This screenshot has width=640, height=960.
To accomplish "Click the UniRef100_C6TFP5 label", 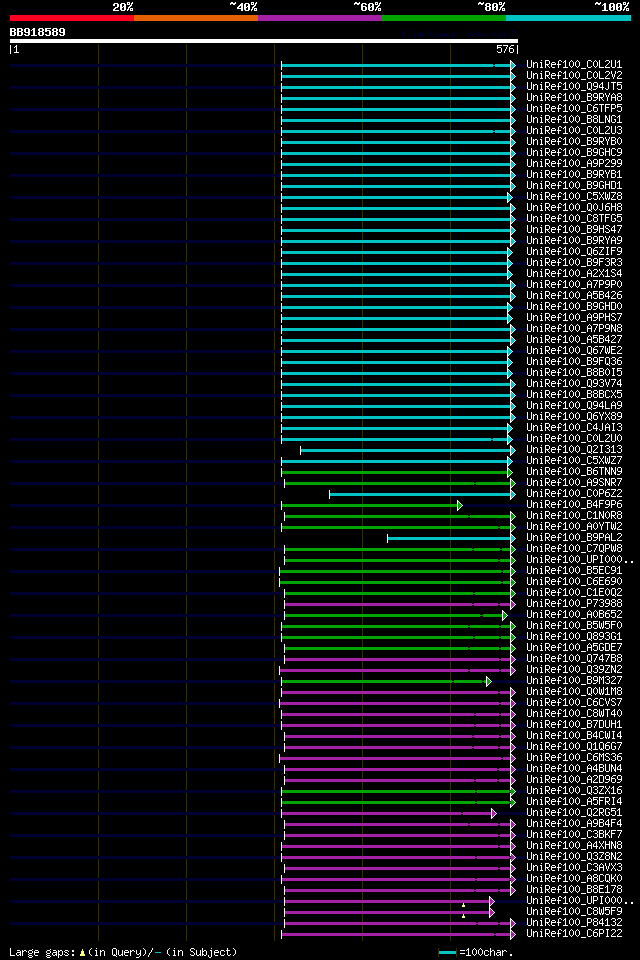I will [x=574, y=108].
